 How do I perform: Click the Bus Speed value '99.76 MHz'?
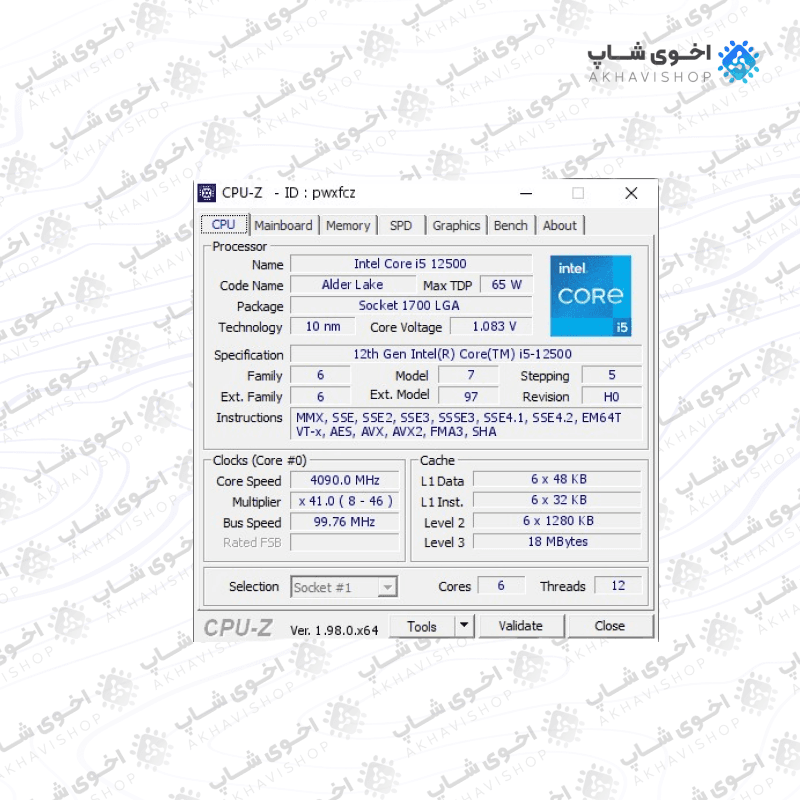pyautogui.click(x=345, y=522)
